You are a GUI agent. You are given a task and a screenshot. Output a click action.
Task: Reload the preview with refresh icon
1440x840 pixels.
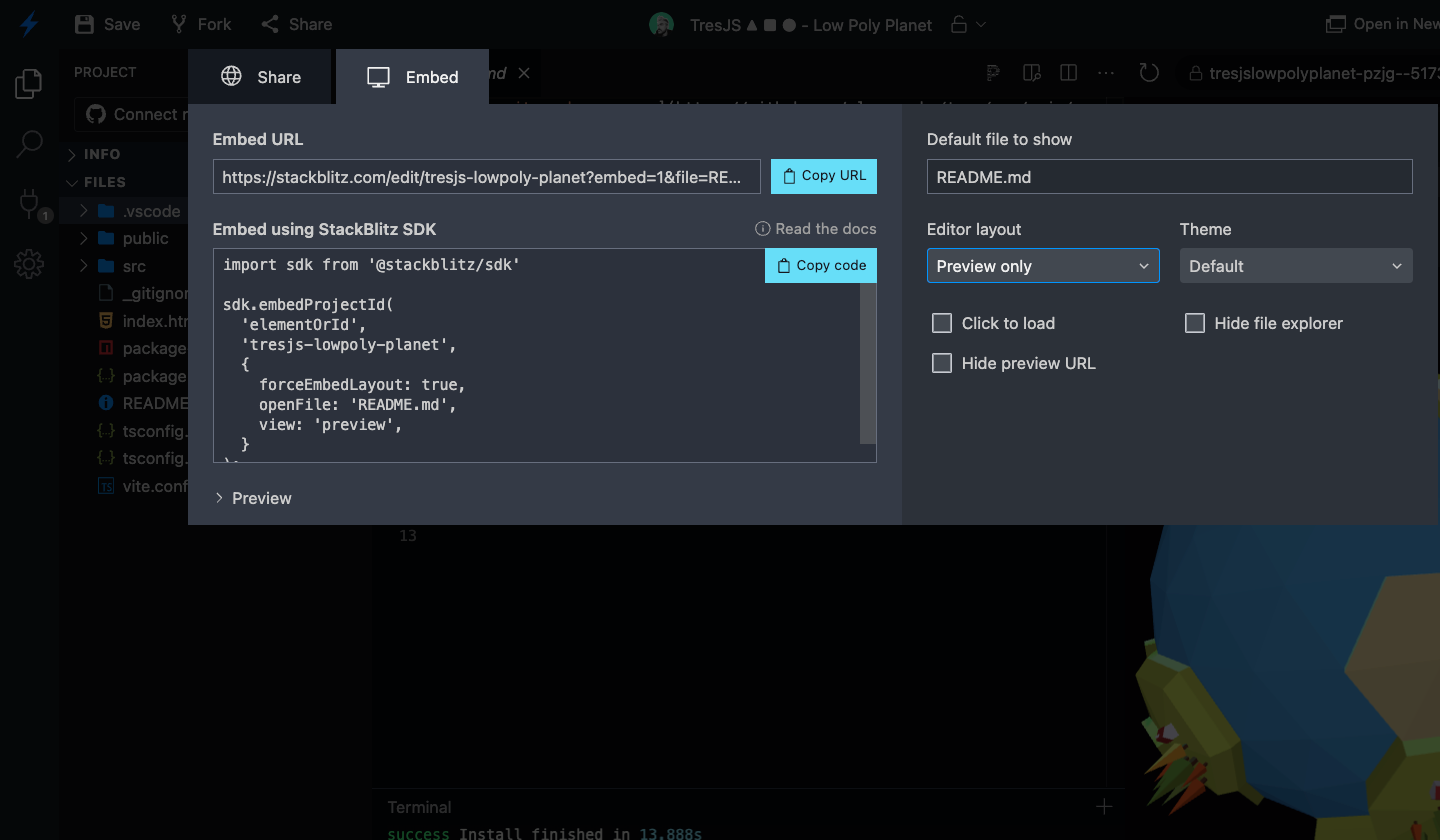coord(1149,73)
